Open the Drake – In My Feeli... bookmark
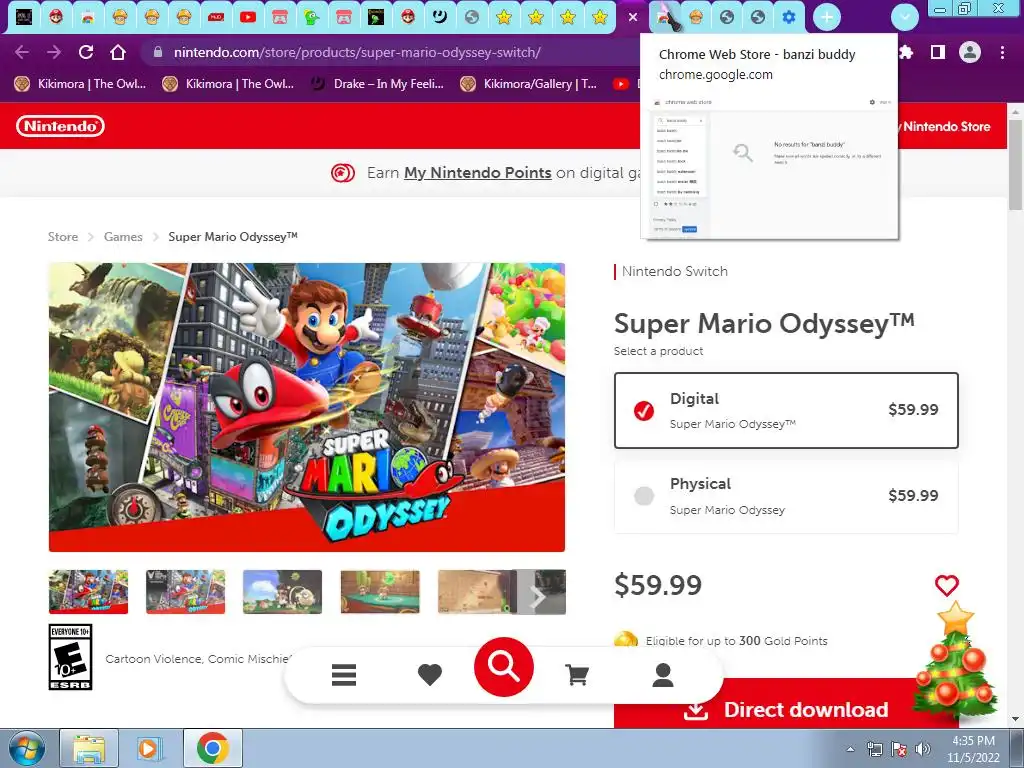 pos(379,84)
